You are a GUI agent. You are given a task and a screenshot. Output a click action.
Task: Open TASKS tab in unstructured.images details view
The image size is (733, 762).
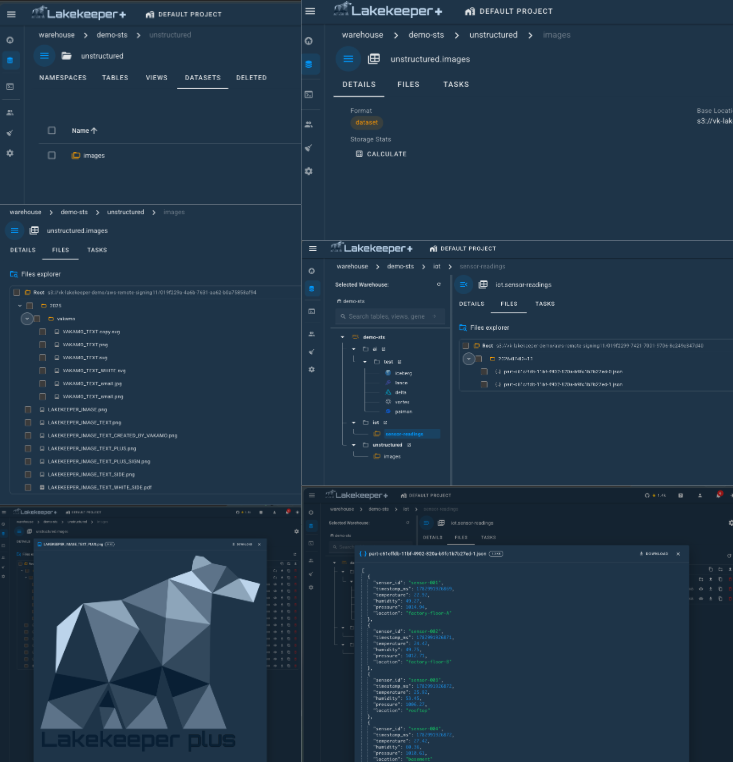pyautogui.click(x=456, y=85)
